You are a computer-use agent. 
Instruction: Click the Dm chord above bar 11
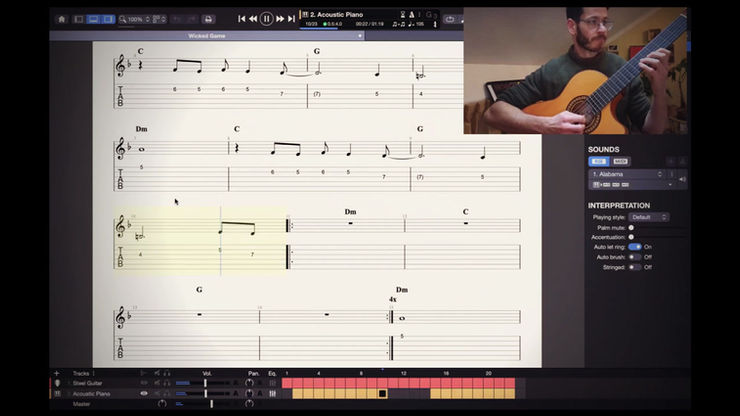[350, 212]
